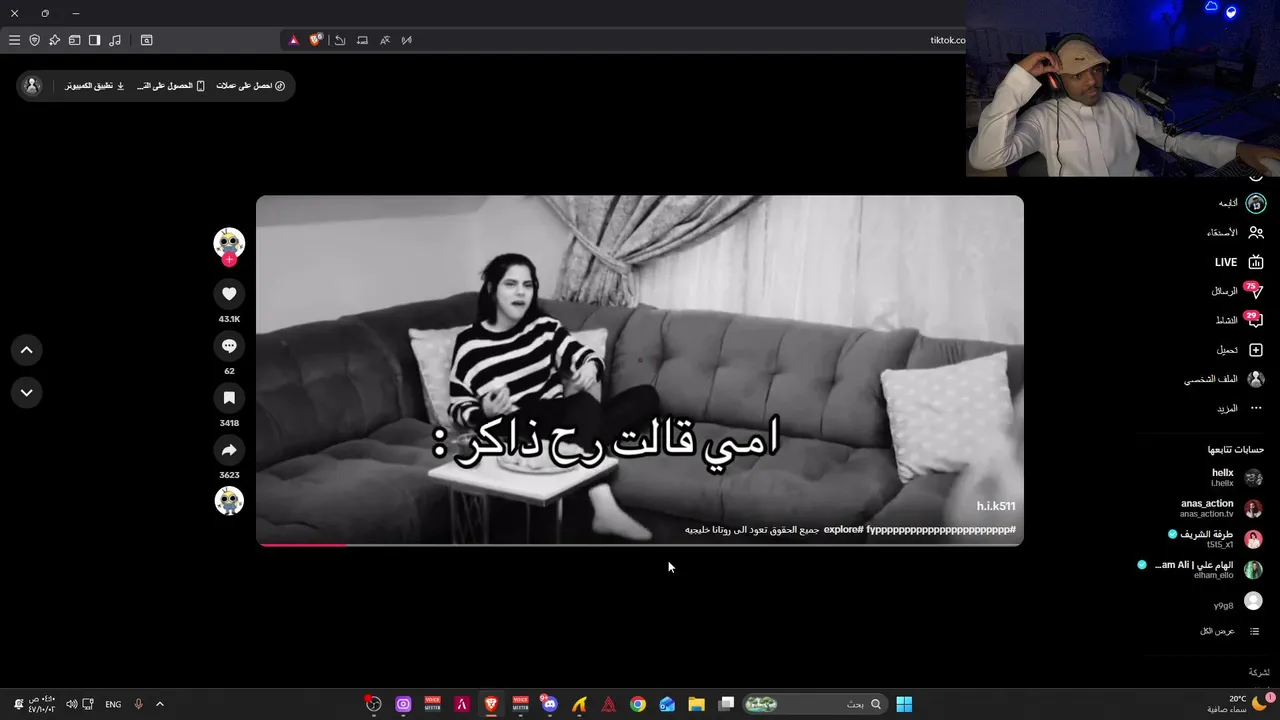Open the music playlist icon in toolbar
This screenshot has width=1280, height=720.
point(115,40)
